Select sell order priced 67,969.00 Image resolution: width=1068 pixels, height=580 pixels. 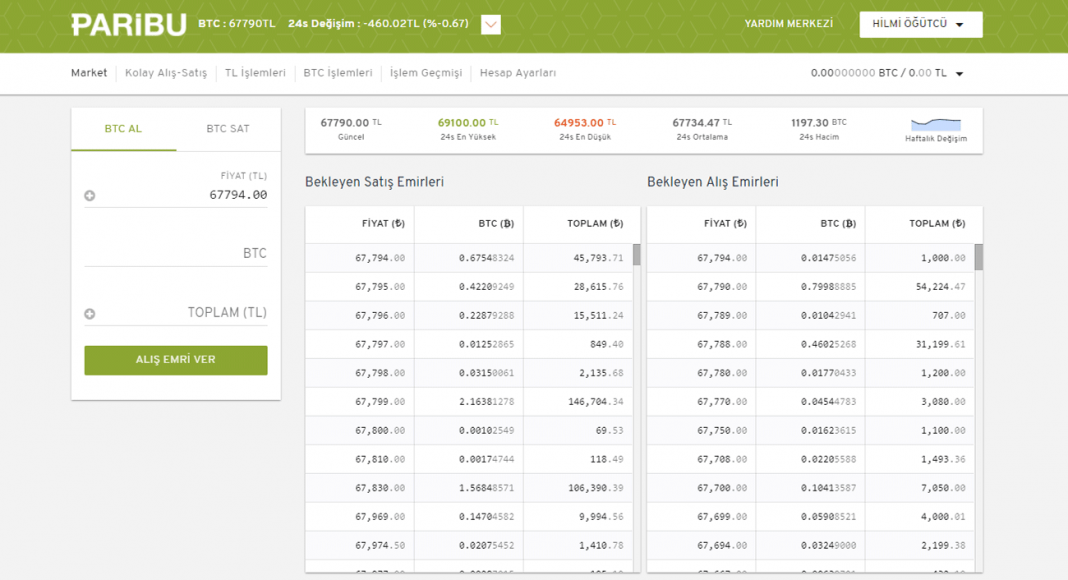pos(469,517)
